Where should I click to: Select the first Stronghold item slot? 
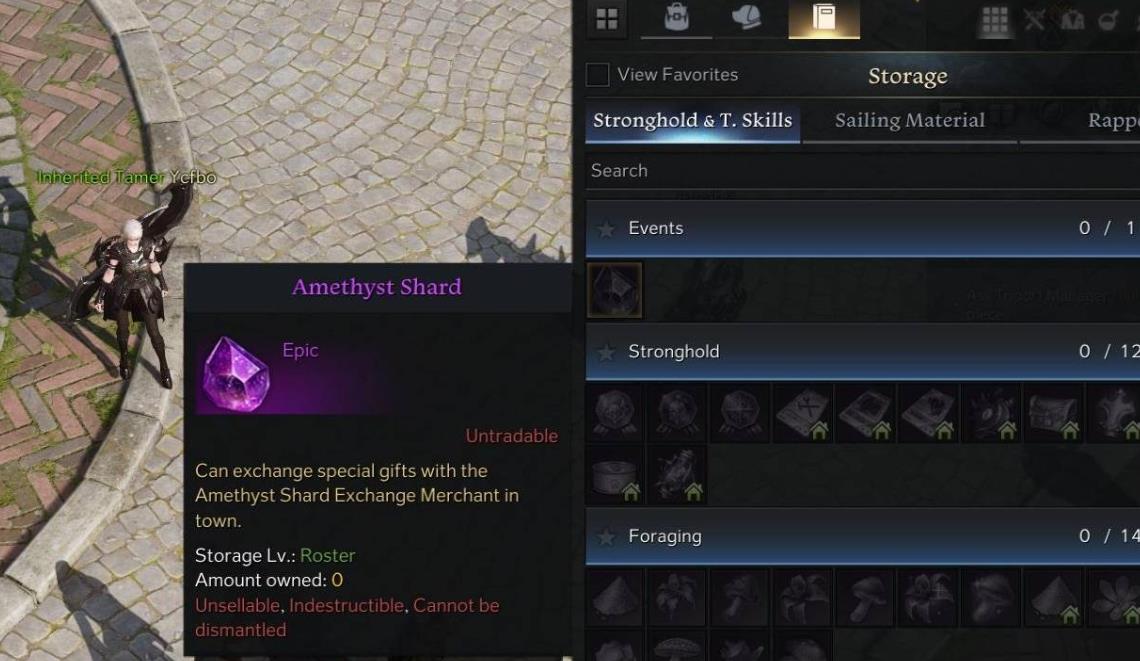[x=615, y=414]
